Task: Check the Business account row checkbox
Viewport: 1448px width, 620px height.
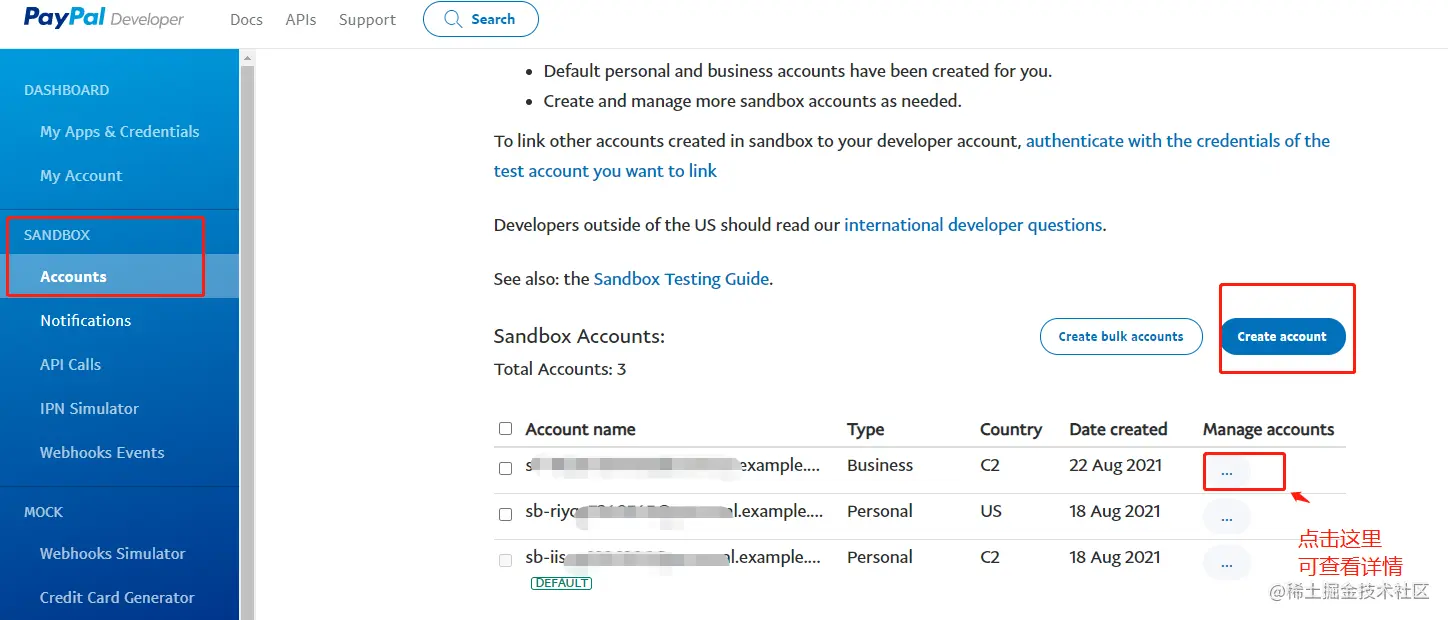Action: coord(505,468)
